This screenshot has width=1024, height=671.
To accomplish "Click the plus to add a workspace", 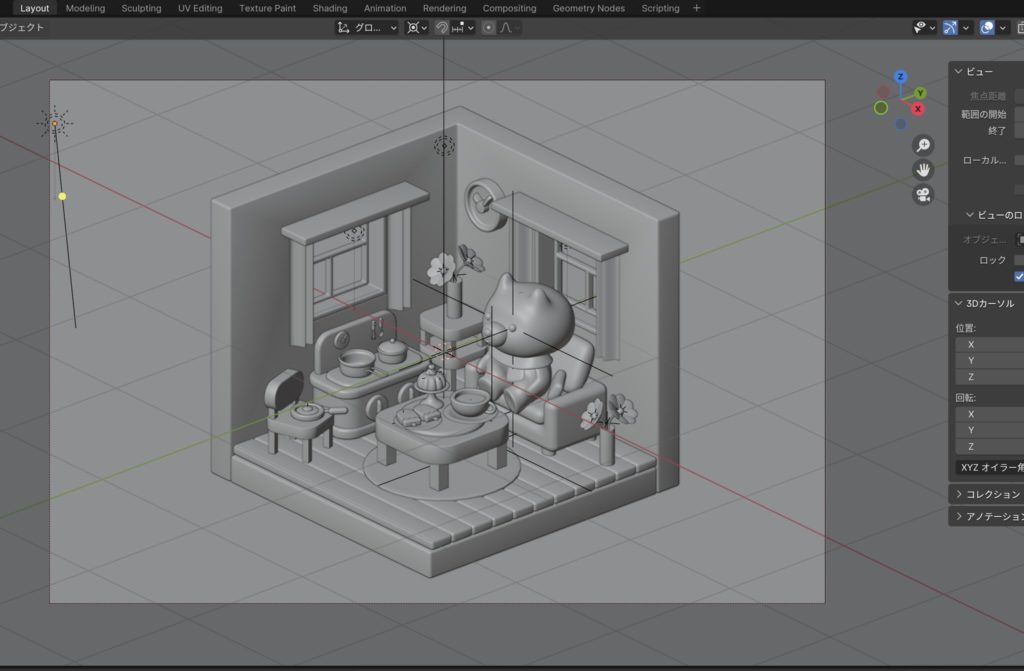I will pos(697,8).
